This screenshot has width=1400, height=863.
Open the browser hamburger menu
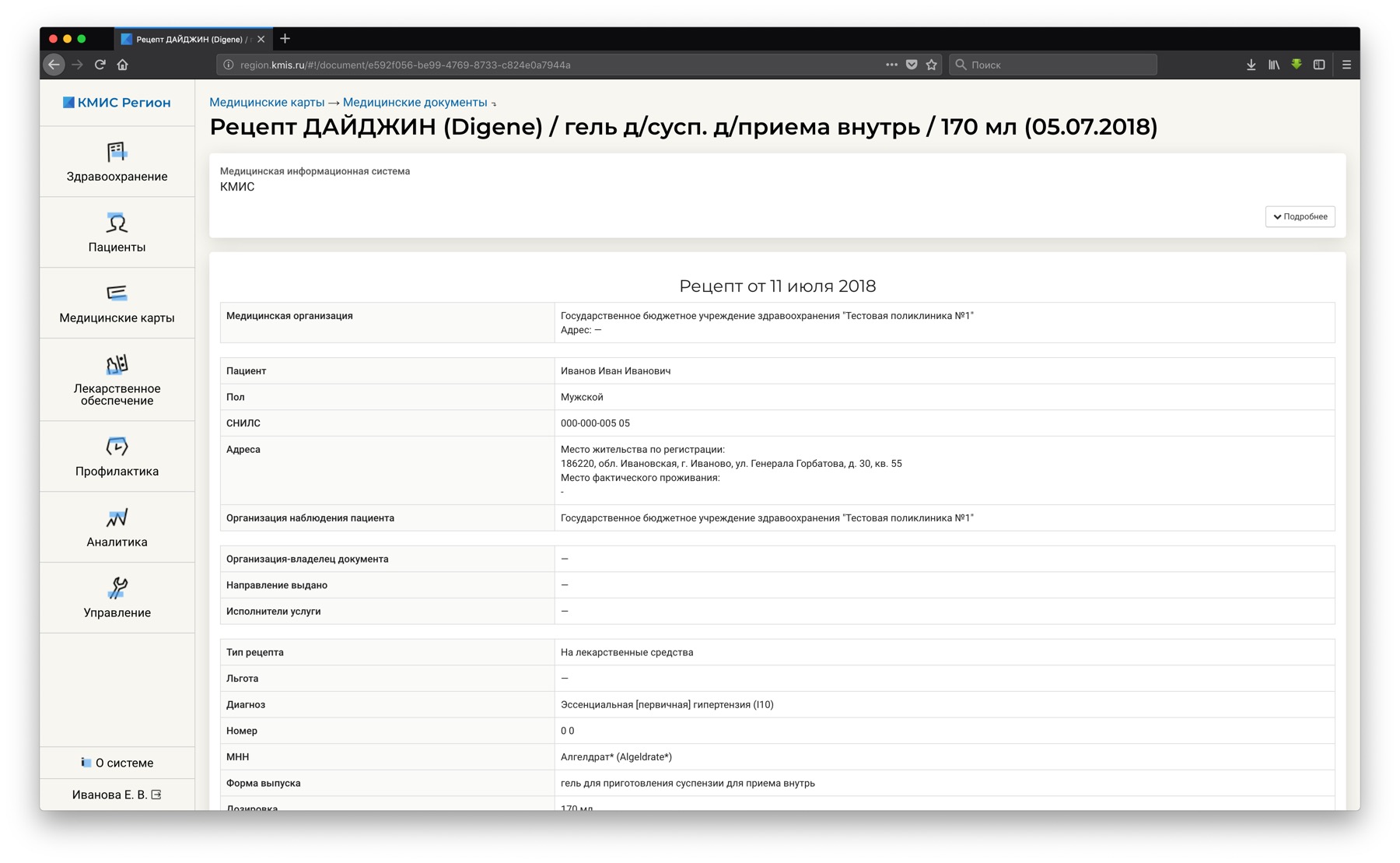(x=1346, y=65)
